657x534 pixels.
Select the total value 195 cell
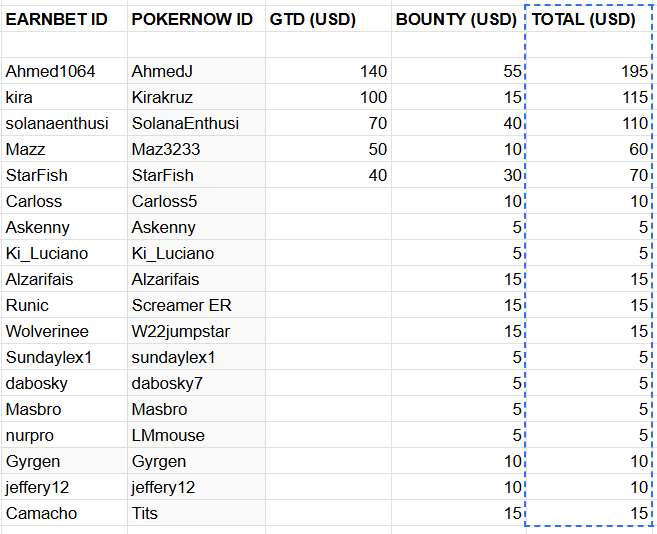[x=589, y=71]
